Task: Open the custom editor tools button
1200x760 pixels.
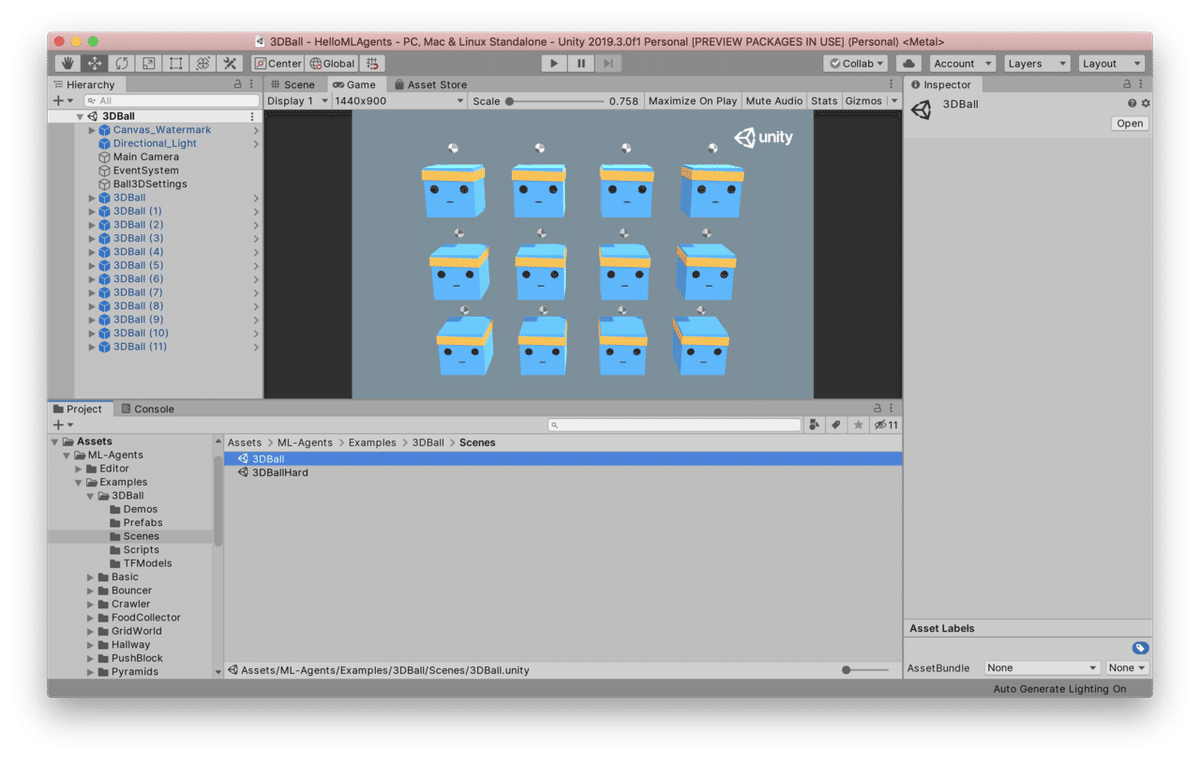Action: point(229,63)
